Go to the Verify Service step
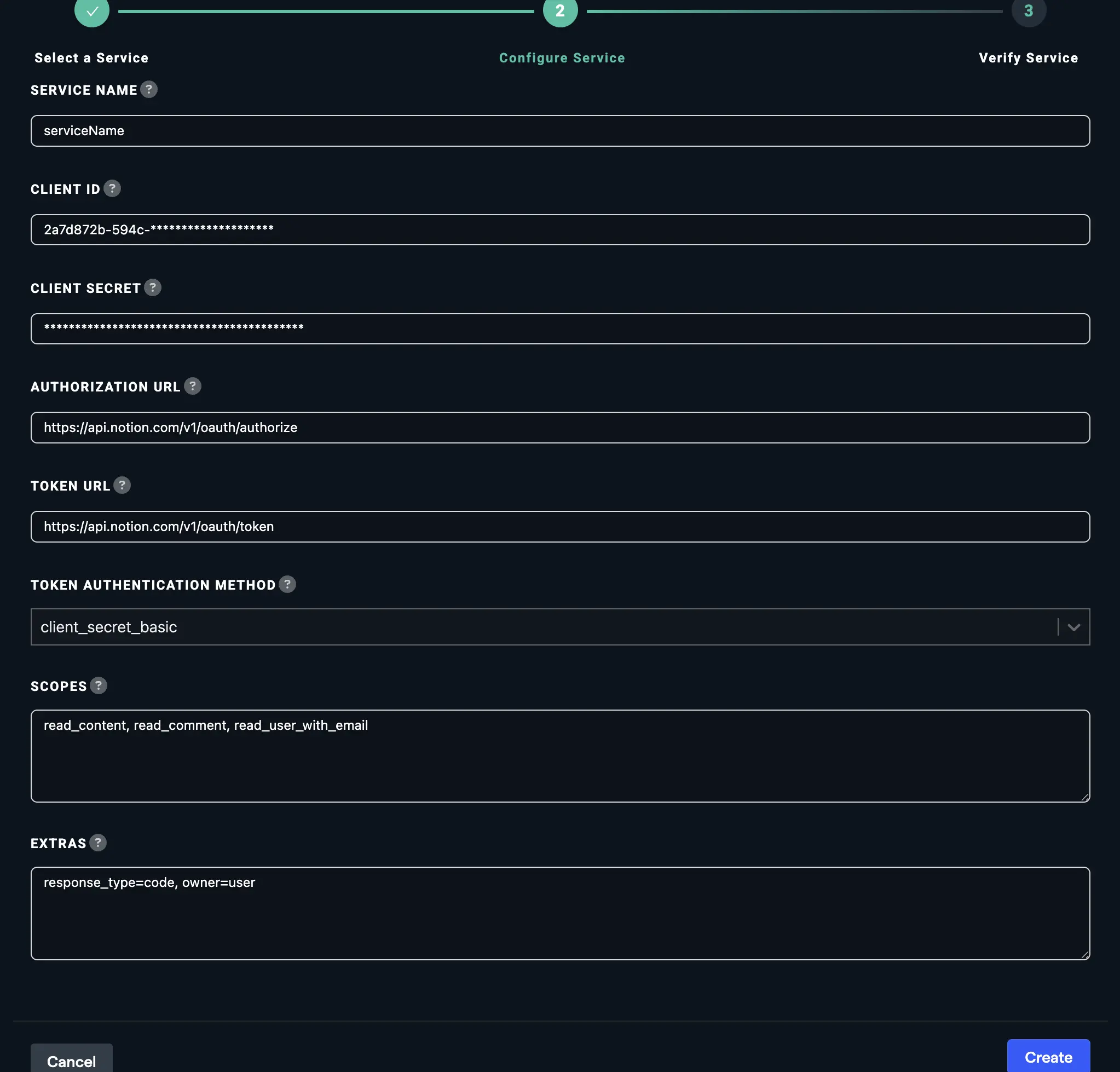The image size is (1120, 1072). click(x=1027, y=57)
